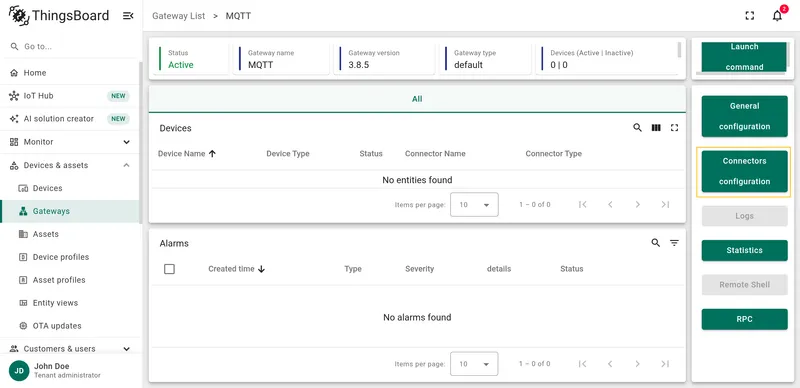Click the status cards scrollbar
The height and width of the screenshot is (388, 800).
pyautogui.click(x=679, y=50)
